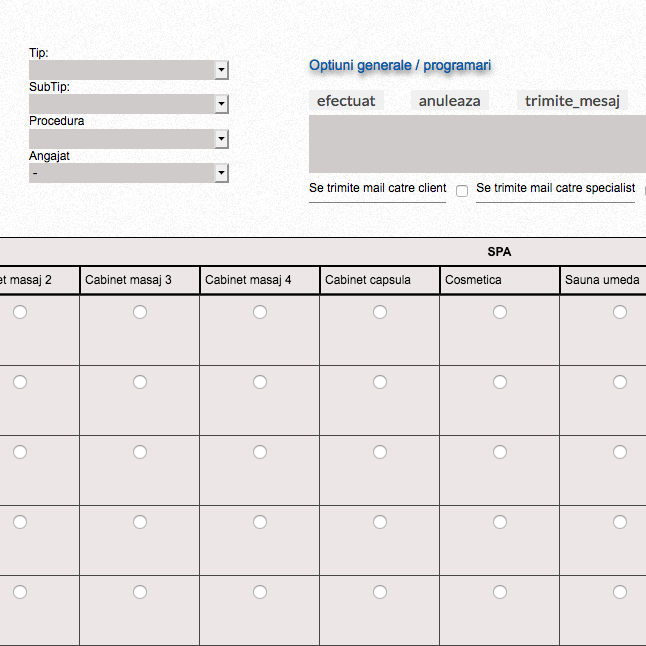The width and height of the screenshot is (646, 646).
Task: Open the Tip dropdown
Action: pos(129,70)
